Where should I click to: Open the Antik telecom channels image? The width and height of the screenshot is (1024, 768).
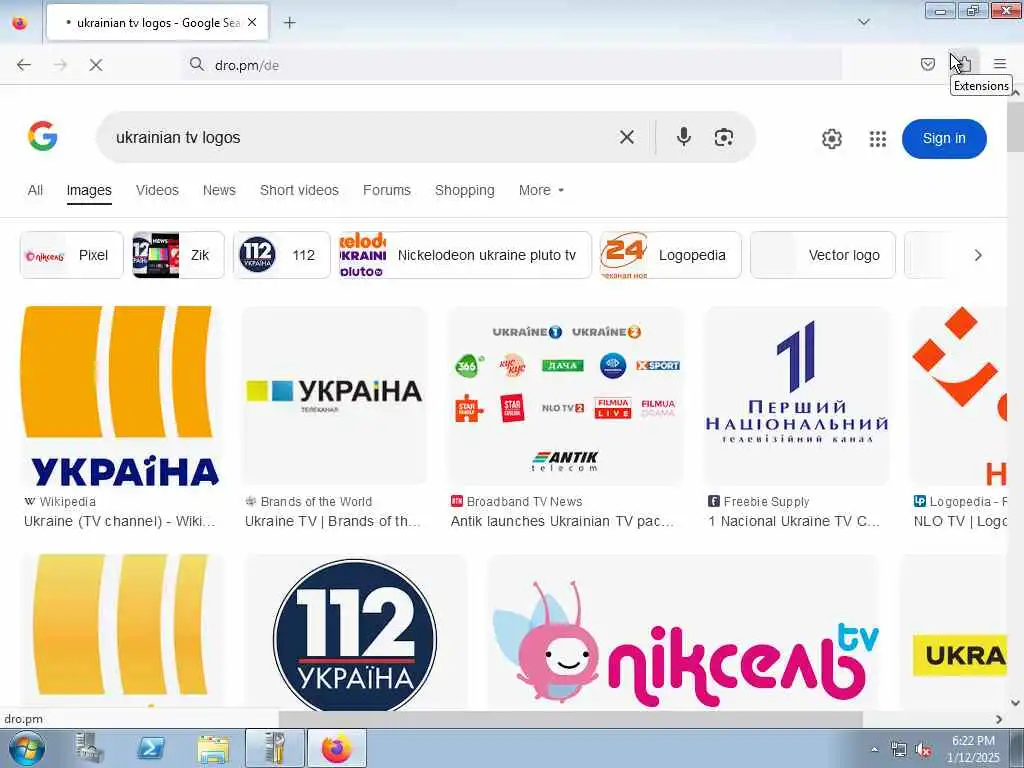click(566, 396)
